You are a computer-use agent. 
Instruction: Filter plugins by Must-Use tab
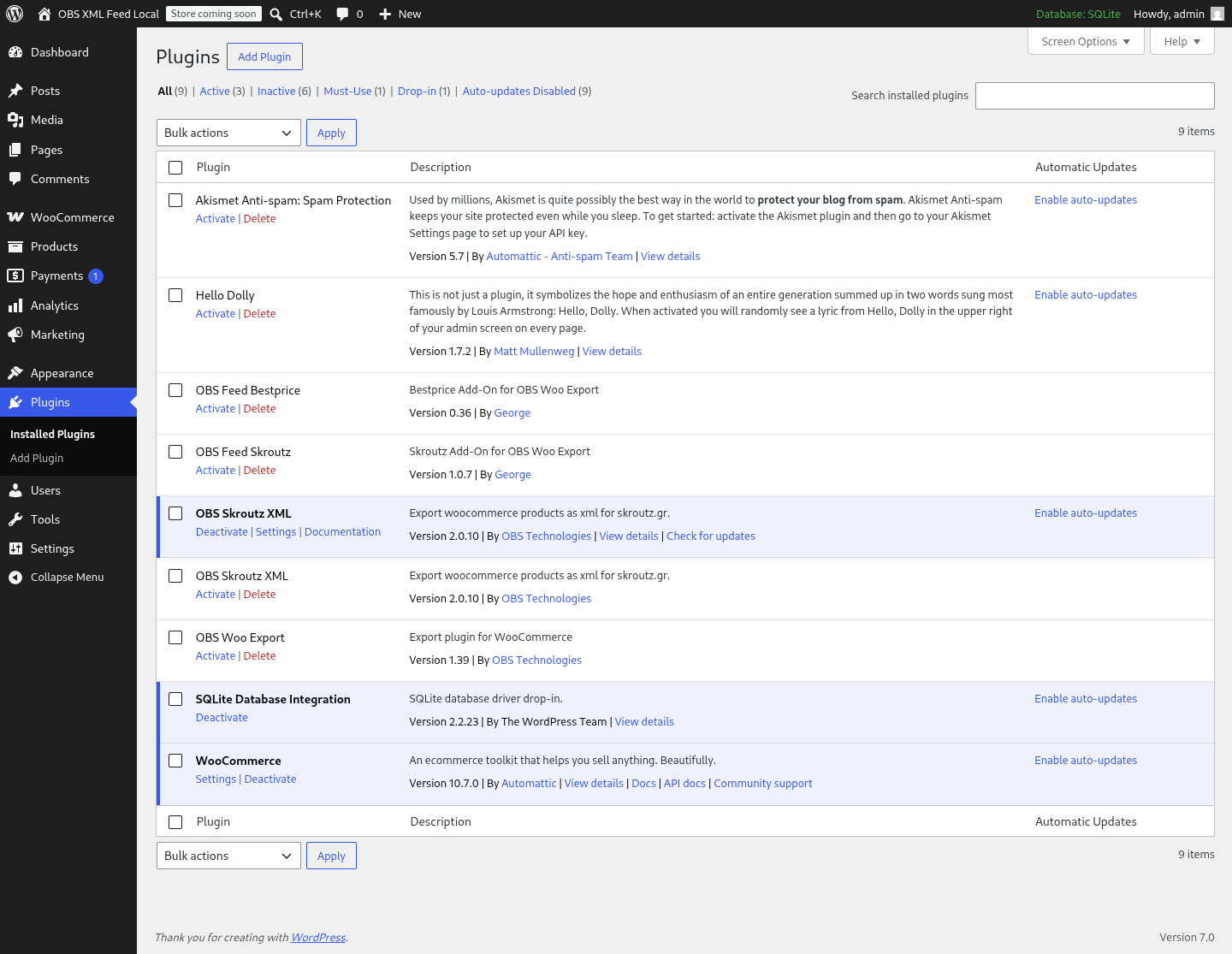point(347,92)
